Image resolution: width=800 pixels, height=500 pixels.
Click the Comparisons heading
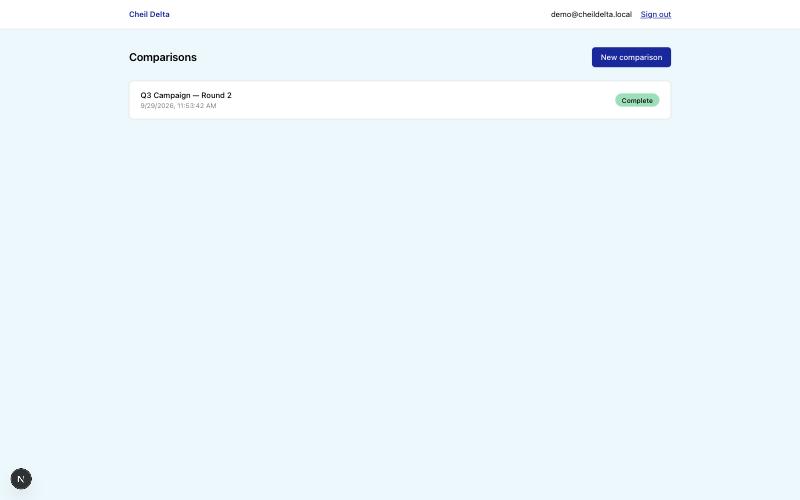click(x=163, y=57)
